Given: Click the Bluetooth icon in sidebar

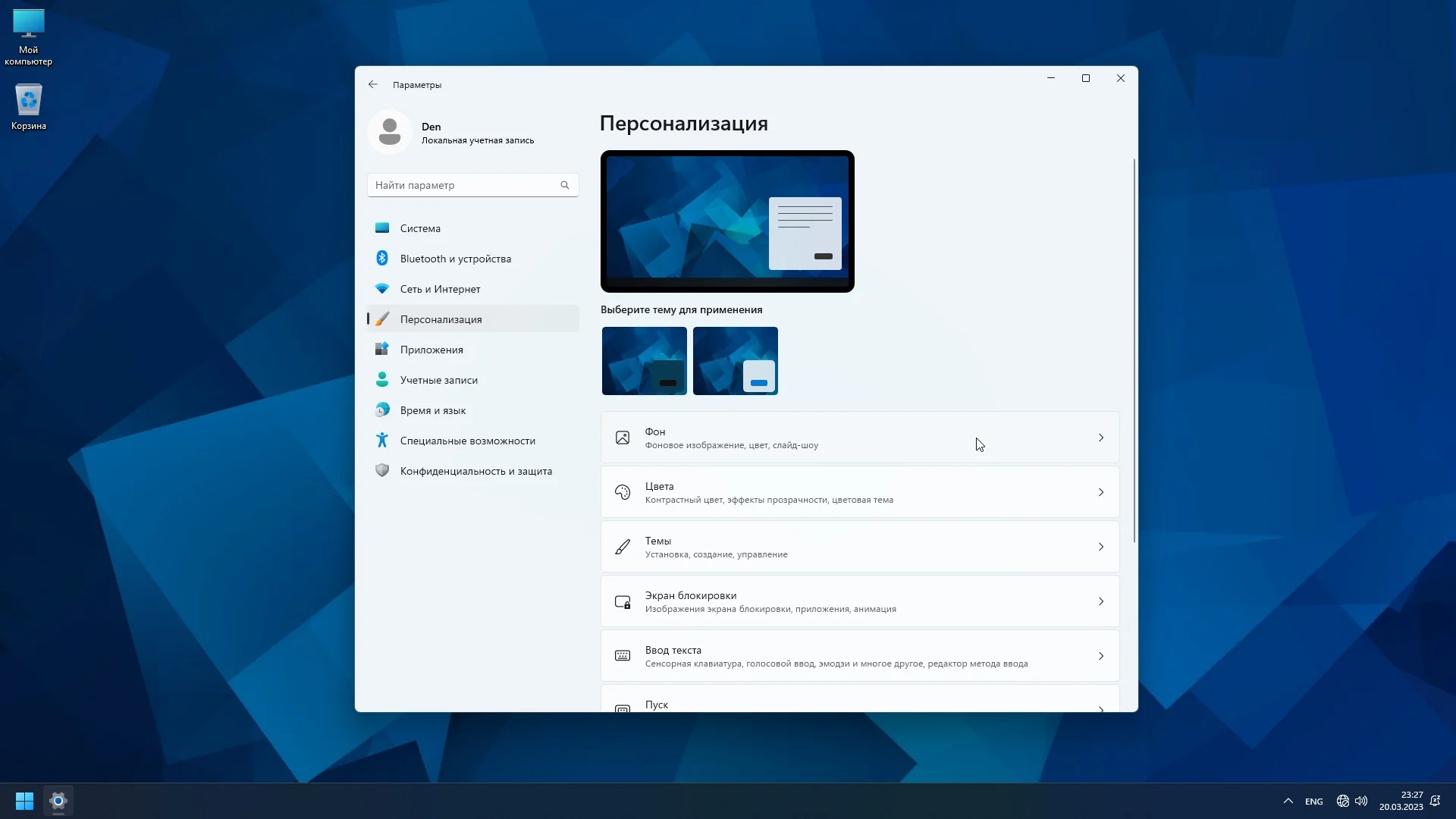Looking at the screenshot, I should point(382,259).
